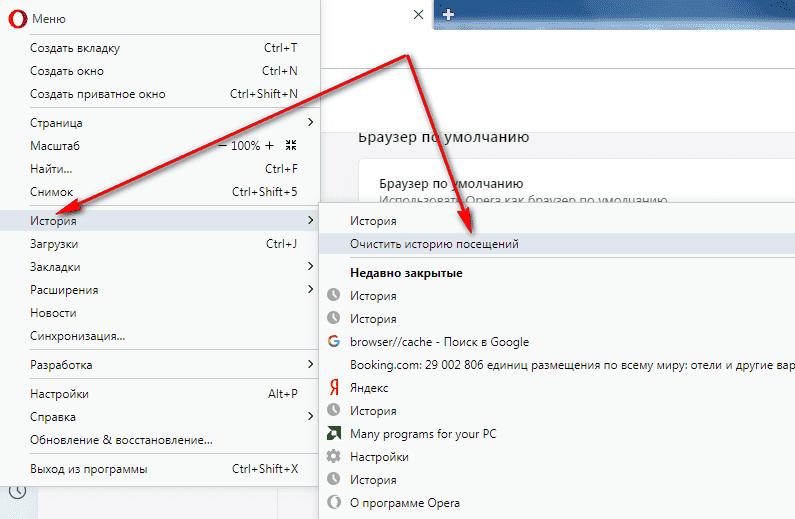Select Создать приватное окно menu item
Image resolution: width=795 pixels, height=519 pixels.
pos(159,94)
